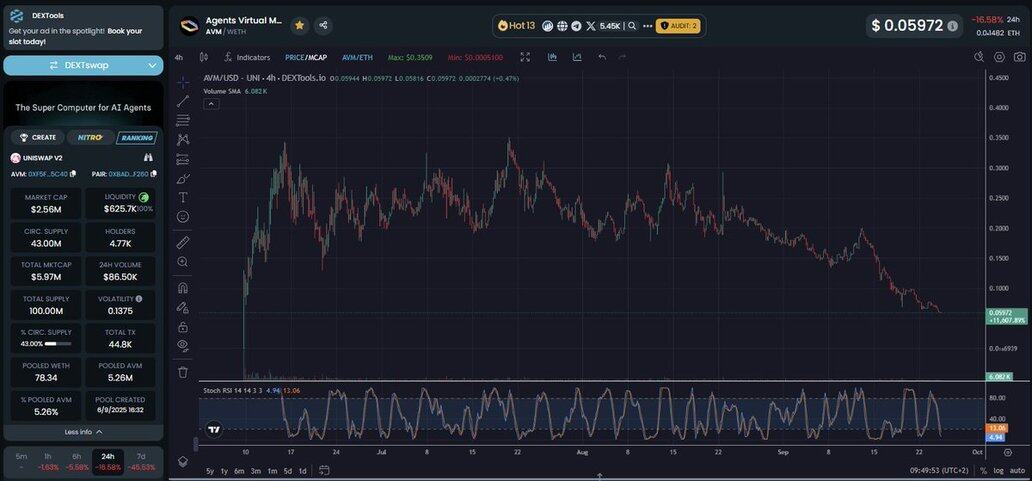Select the Text annotation tool
Viewport: 1032px width, 481px height.
(183, 197)
